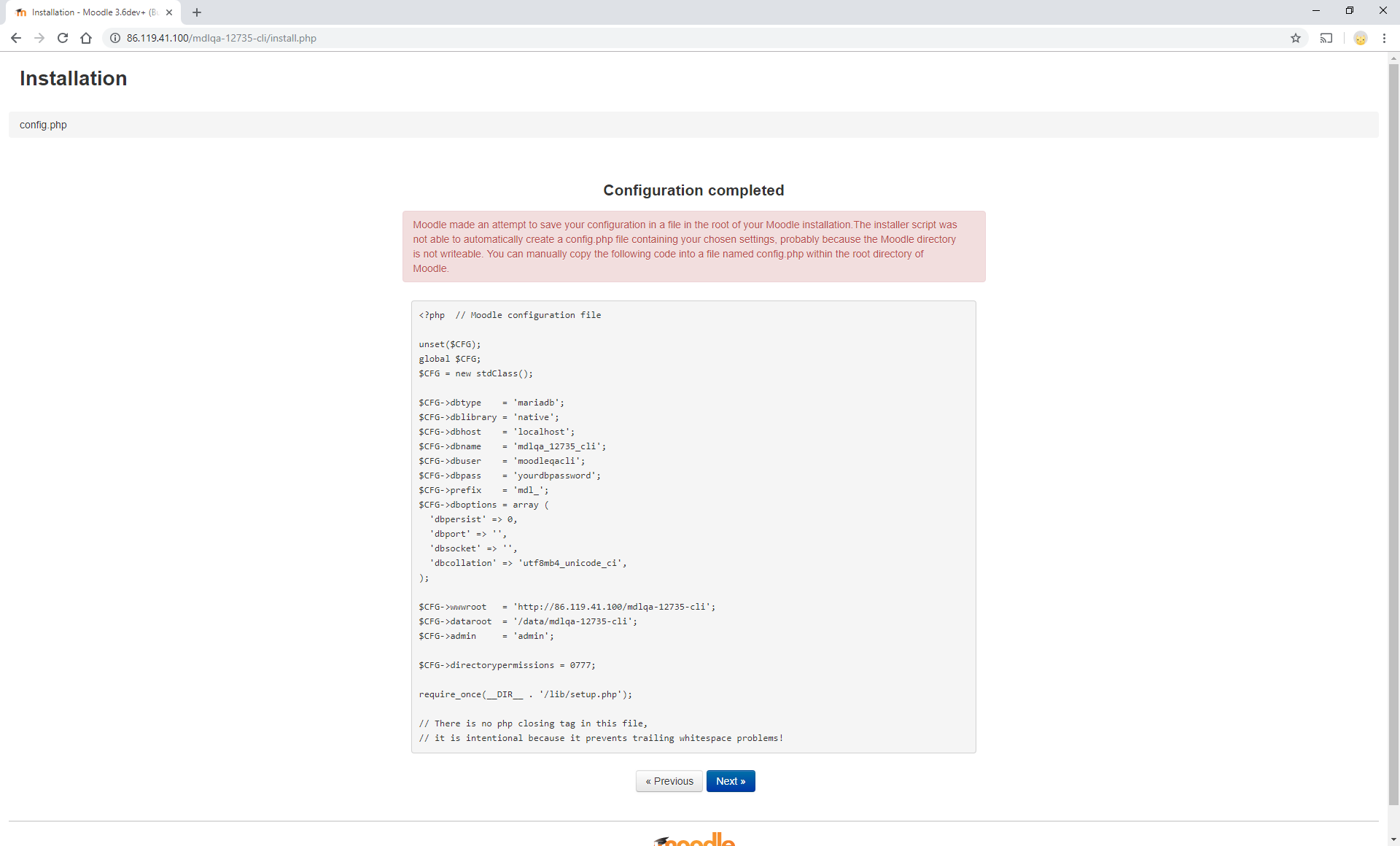Viewport: 1400px width, 846px height.
Task: Select the Installation - Moodle 3.6dev+ tab
Action: [x=93, y=12]
